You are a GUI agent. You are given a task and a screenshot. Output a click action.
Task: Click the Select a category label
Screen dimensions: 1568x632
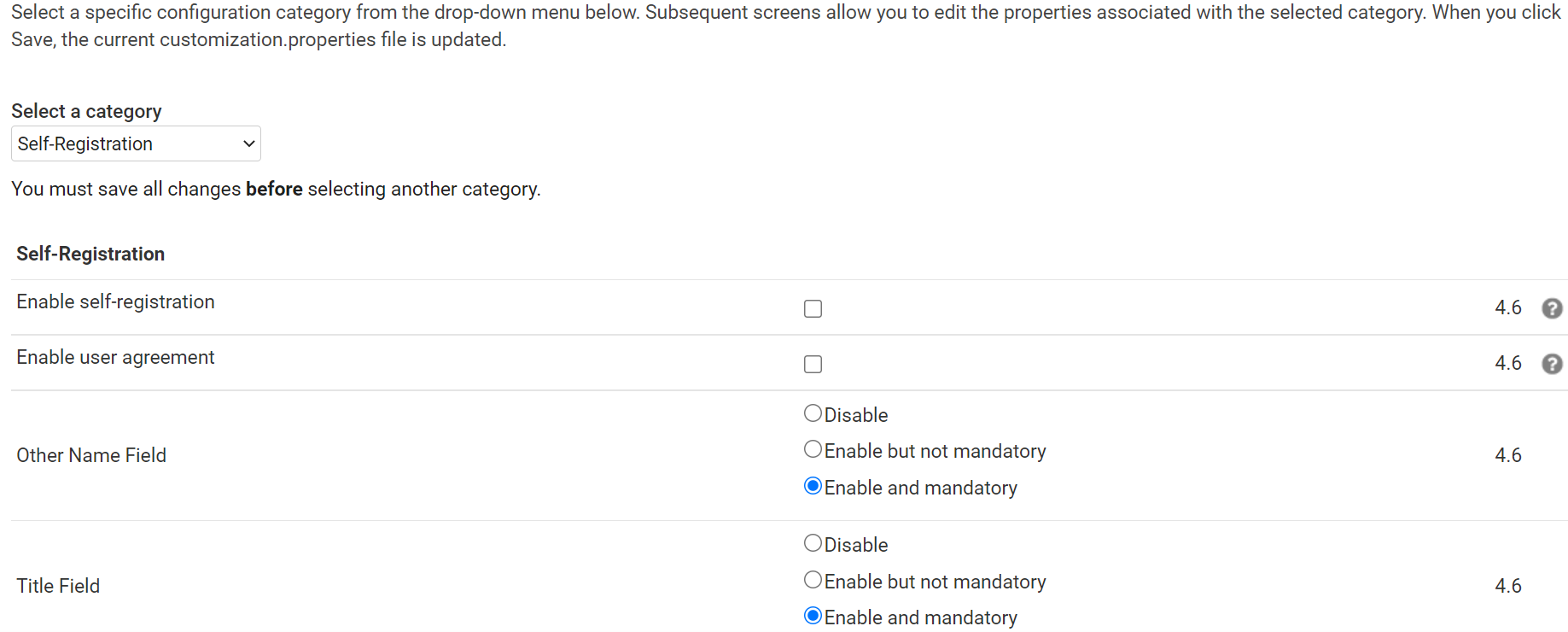pyautogui.click(x=86, y=111)
